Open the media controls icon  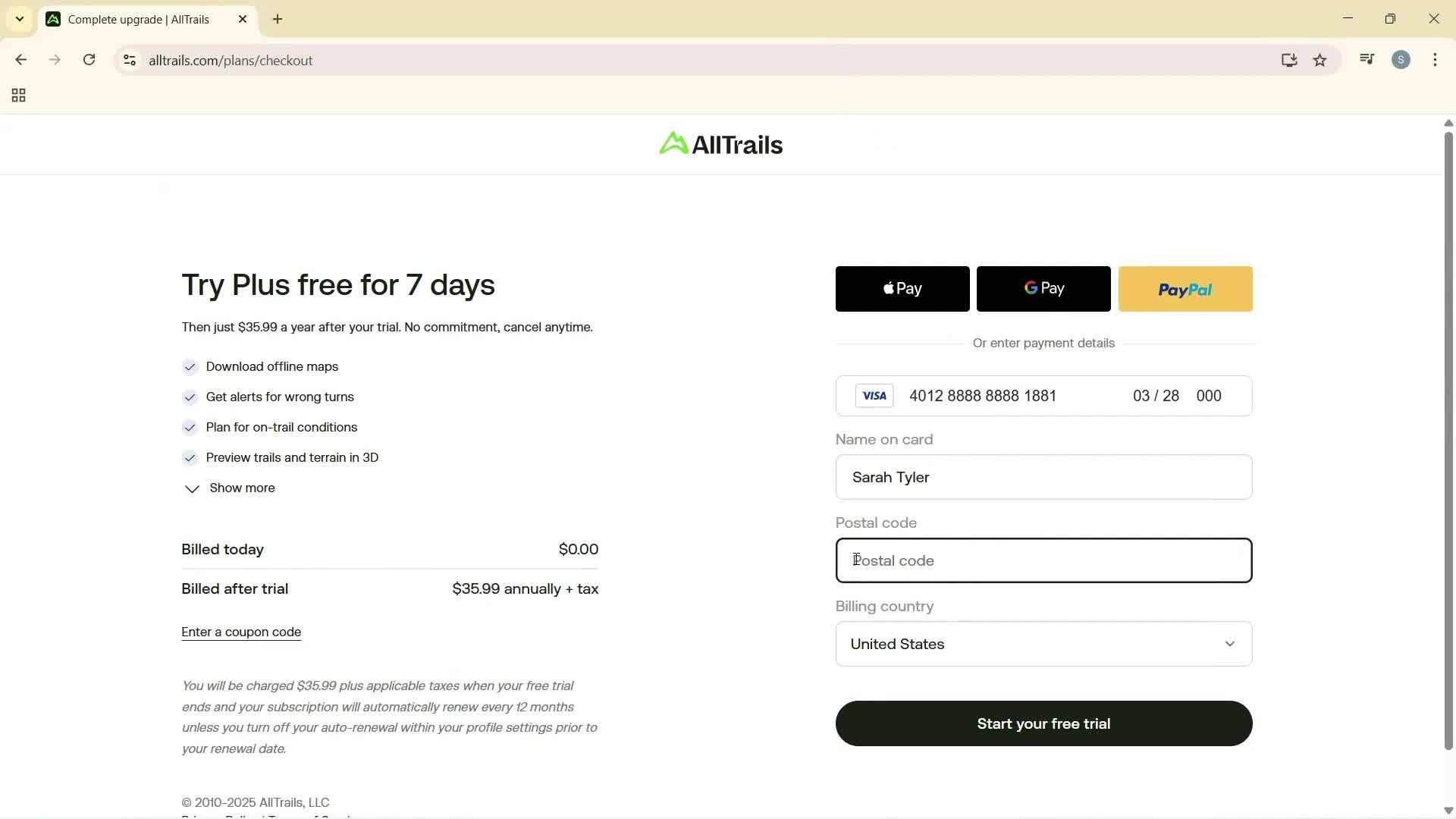pyautogui.click(x=1366, y=60)
